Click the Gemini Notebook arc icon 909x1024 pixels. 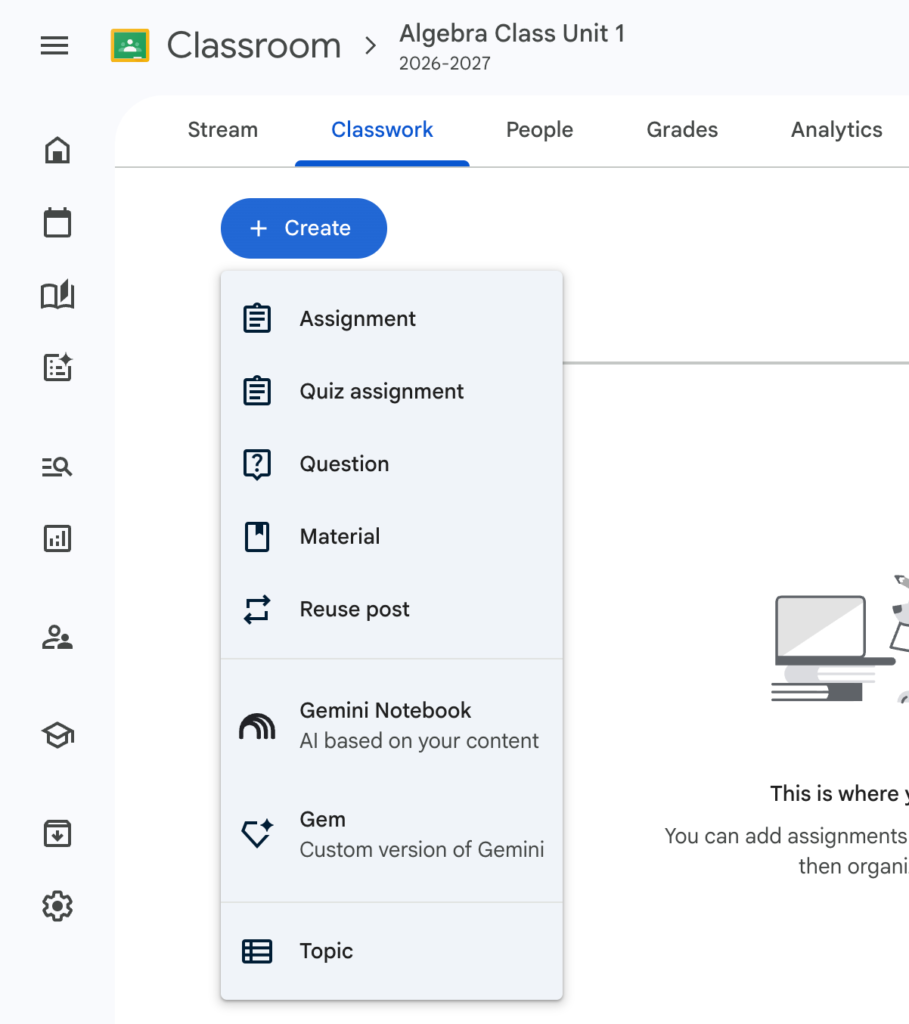point(257,726)
